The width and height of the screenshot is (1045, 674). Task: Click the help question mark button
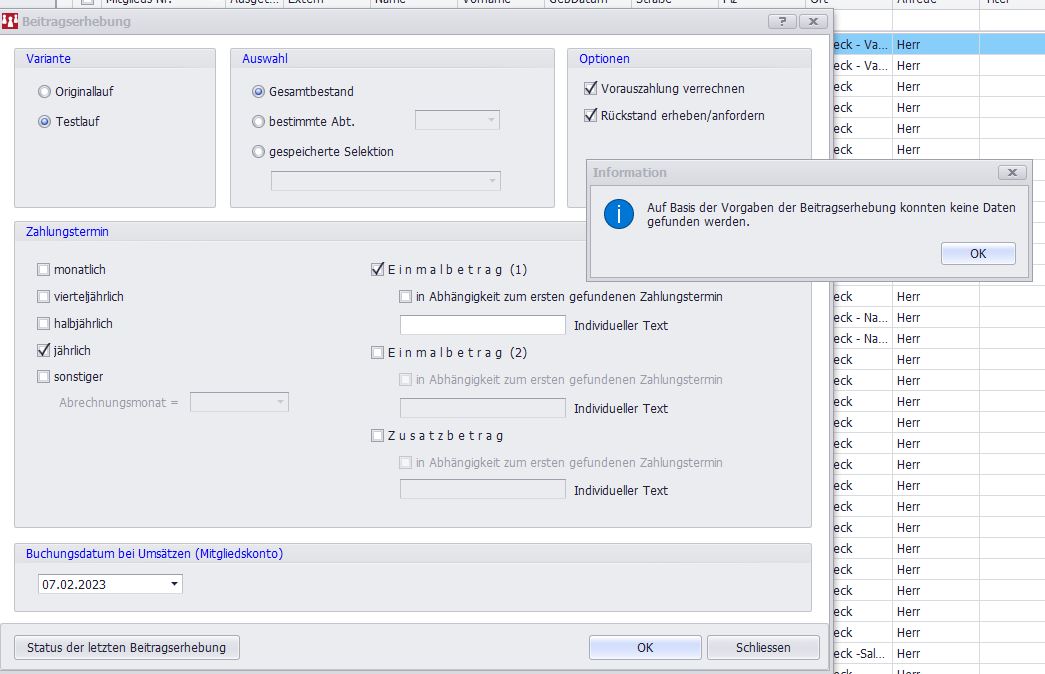[x=782, y=21]
